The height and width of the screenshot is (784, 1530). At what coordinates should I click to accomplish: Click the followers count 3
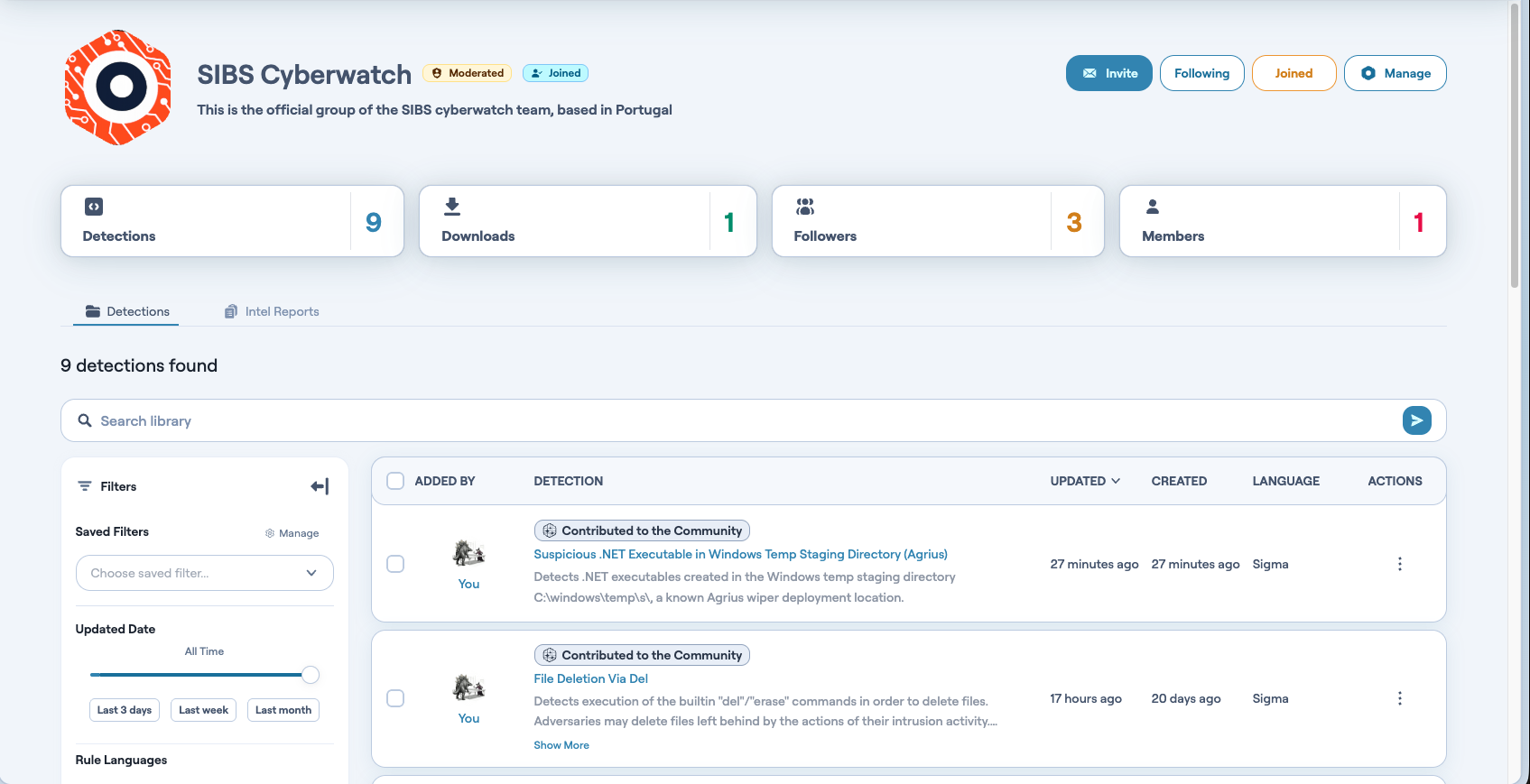click(1074, 222)
